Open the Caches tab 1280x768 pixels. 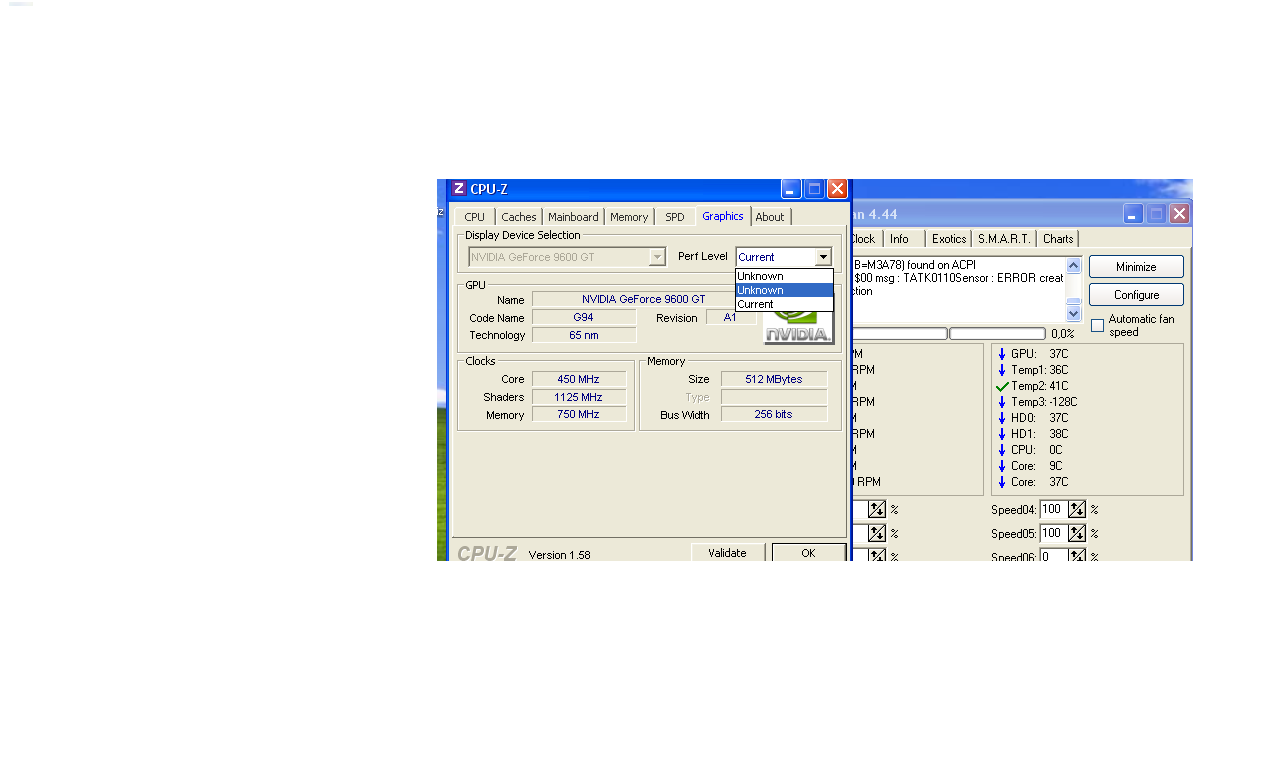coord(519,217)
